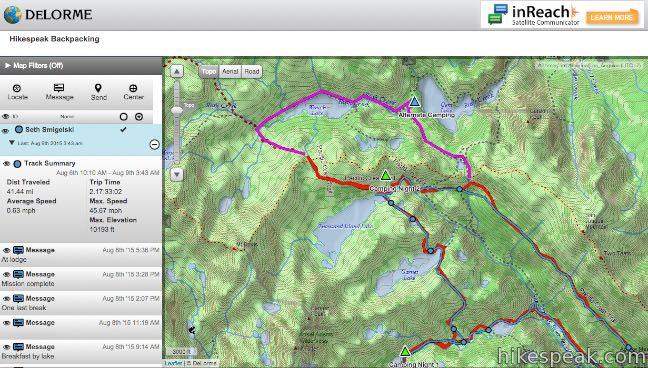Collapse the 'Last: Aug 9th' triangle under Seth
Image resolution: width=648 pixels, height=368 pixels.
point(12,143)
